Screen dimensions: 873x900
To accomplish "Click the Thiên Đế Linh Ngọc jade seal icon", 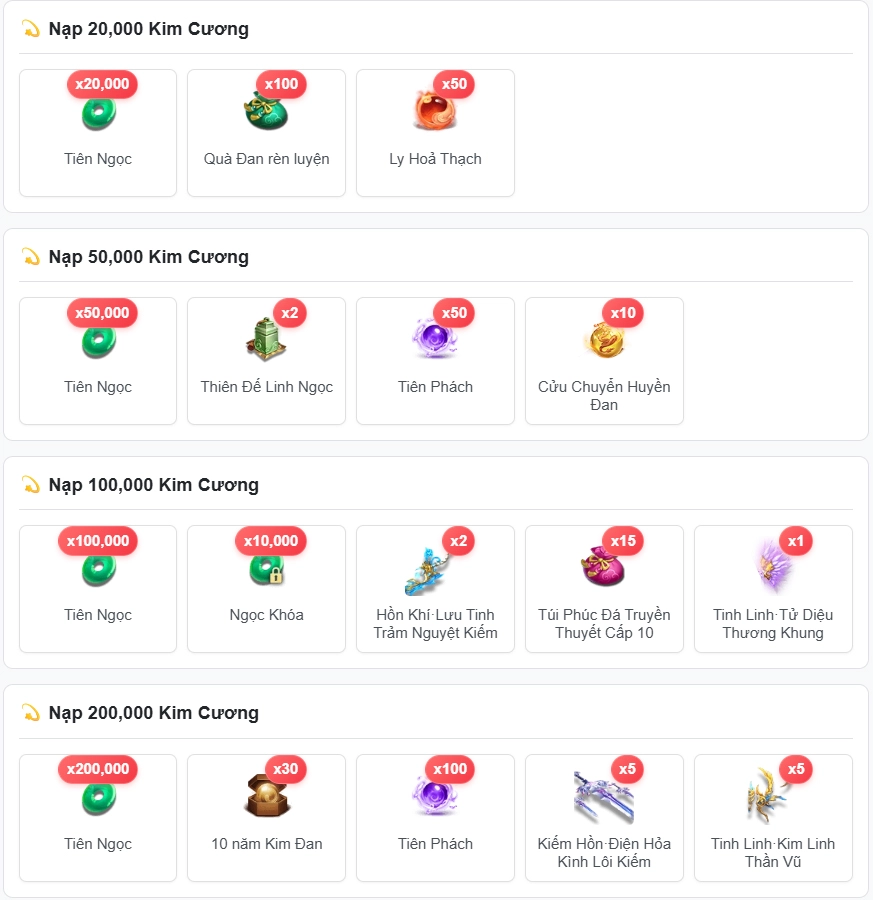I will point(266,339).
